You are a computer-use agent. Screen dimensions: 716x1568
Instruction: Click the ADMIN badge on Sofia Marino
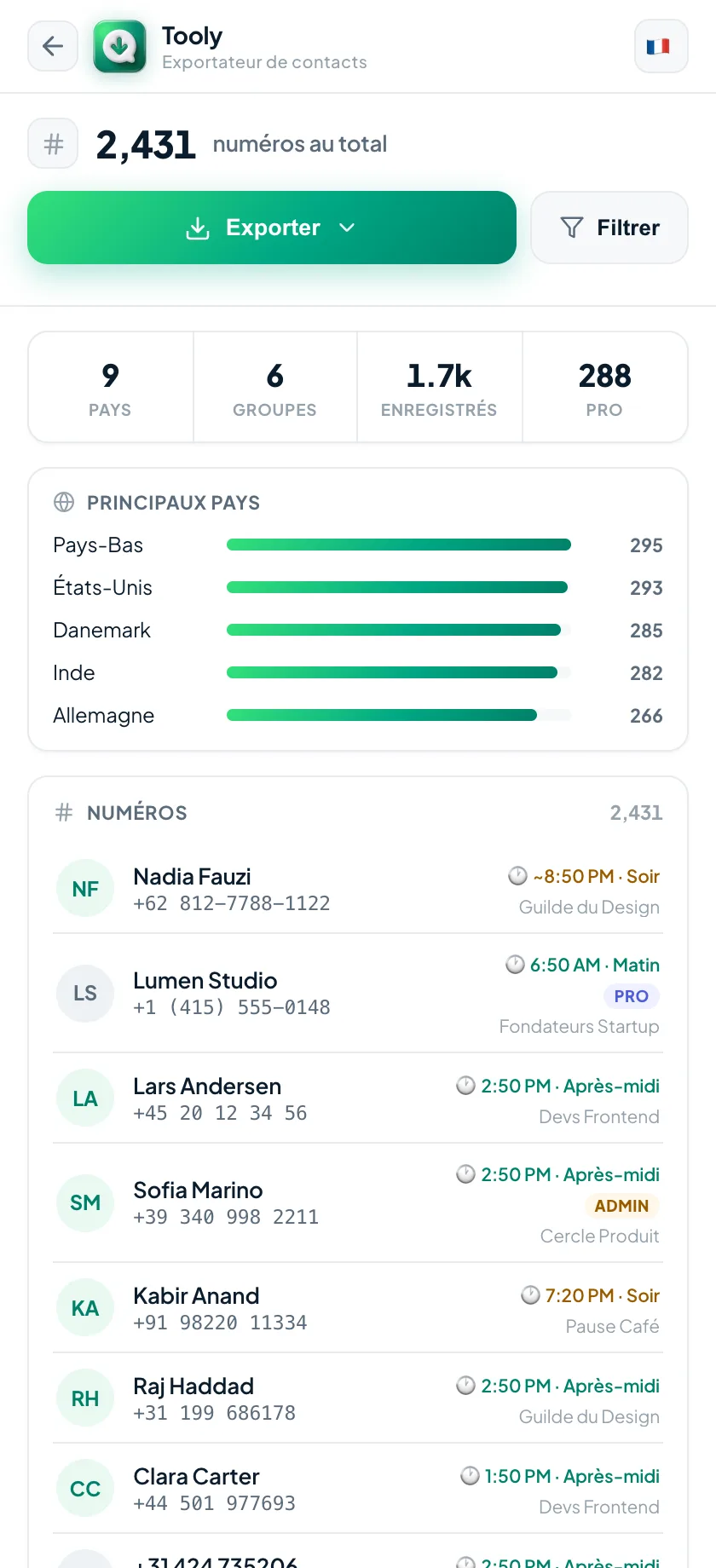point(621,1206)
